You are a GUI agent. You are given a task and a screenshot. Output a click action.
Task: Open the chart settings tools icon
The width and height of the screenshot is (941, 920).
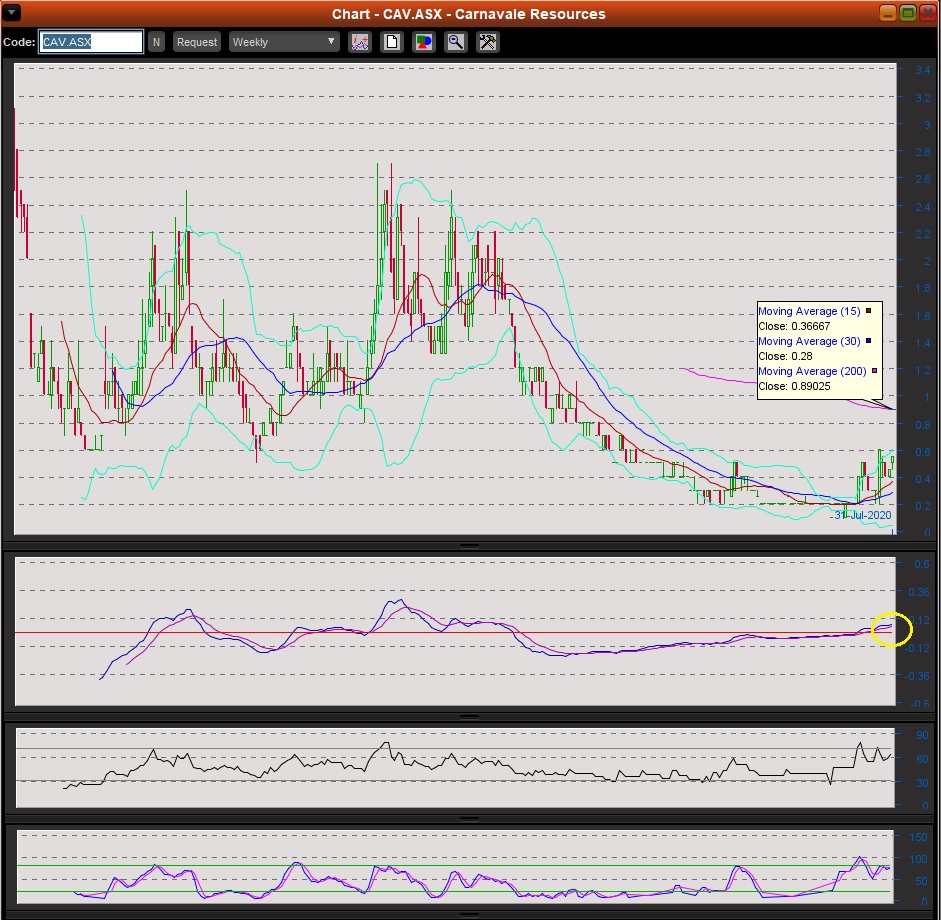(x=487, y=42)
